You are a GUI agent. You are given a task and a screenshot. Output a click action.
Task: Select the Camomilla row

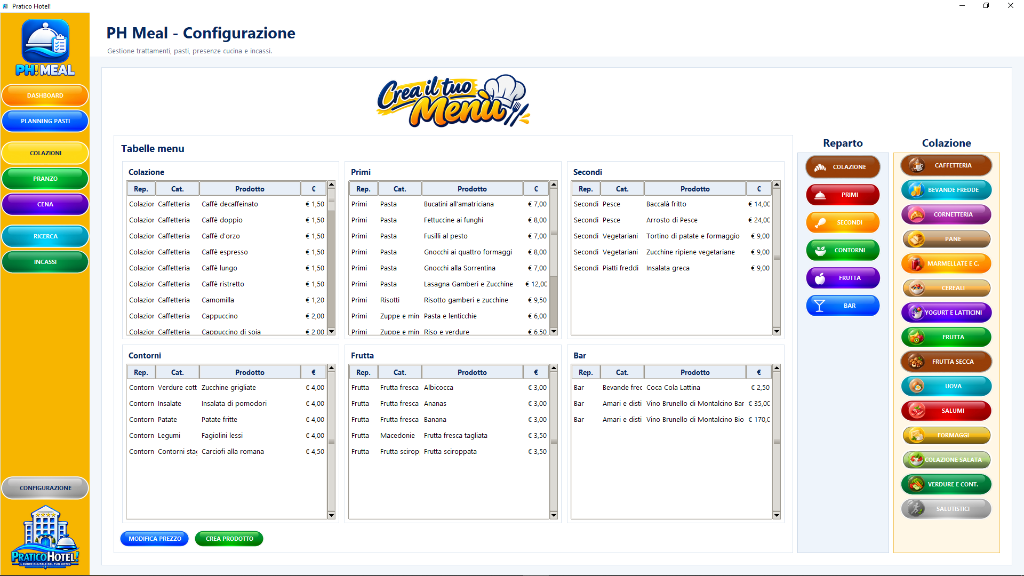tap(227, 300)
